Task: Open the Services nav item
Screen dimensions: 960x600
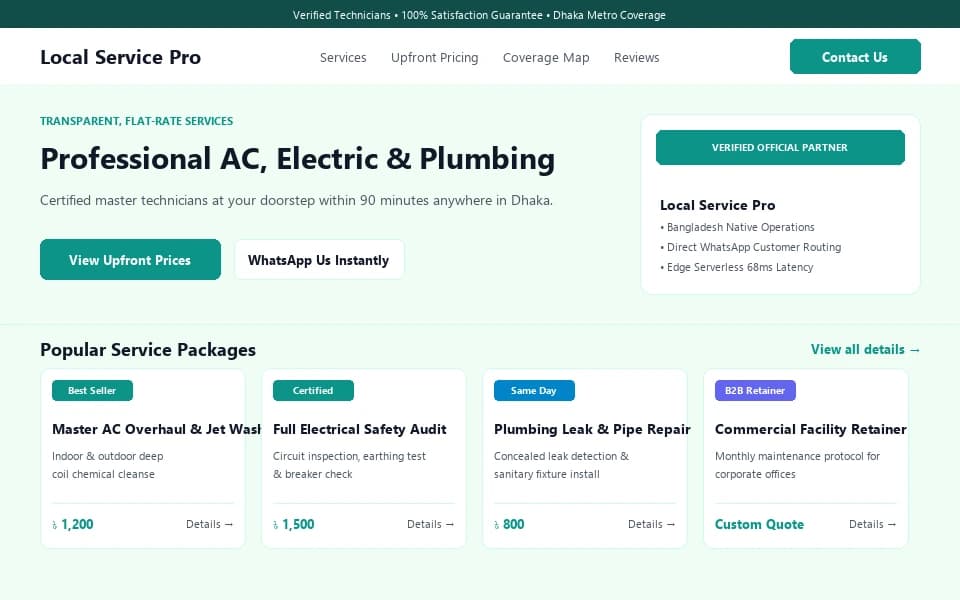Action: [343, 58]
